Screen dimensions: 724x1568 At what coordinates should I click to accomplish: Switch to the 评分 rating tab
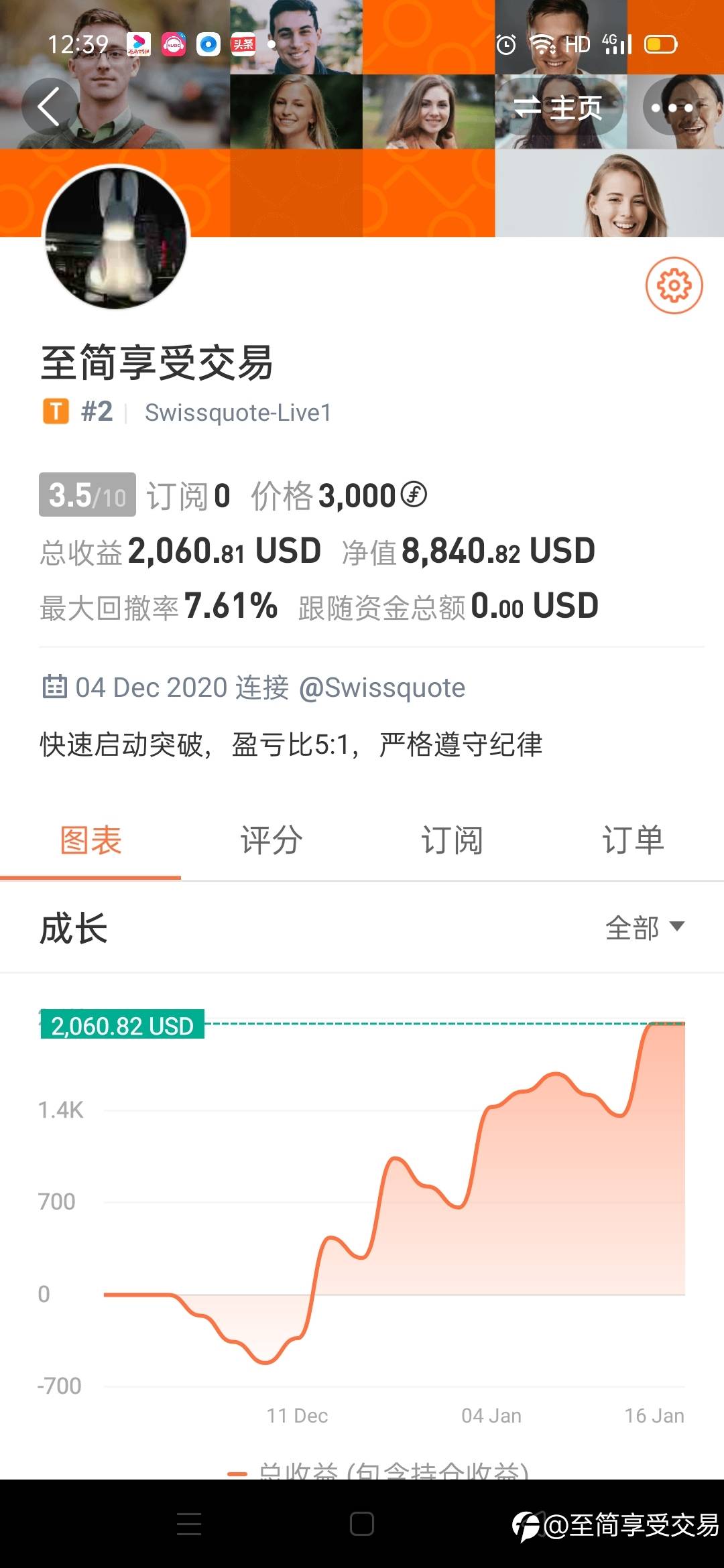coord(271,840)
